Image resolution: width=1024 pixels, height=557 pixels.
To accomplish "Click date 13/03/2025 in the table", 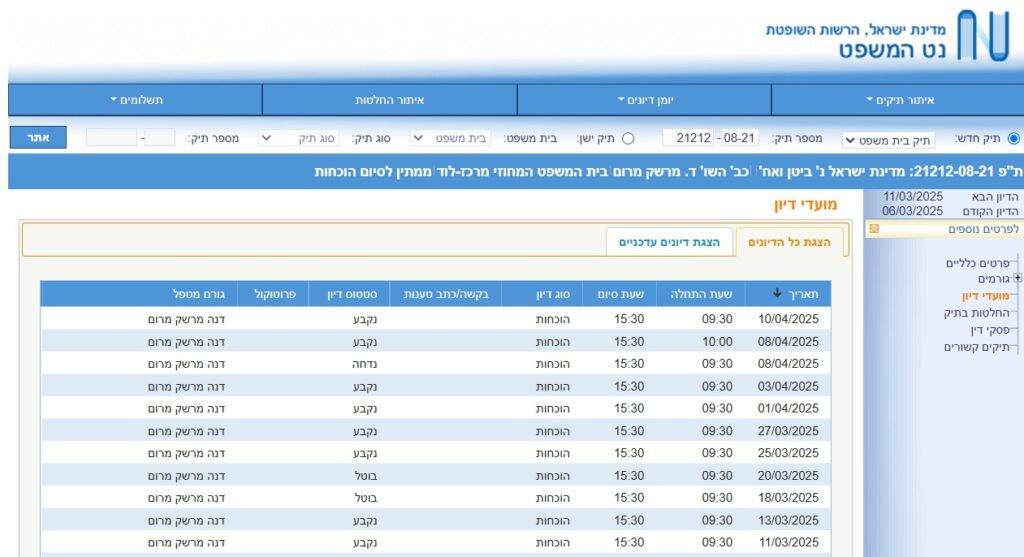I will pyautogui.click(x=788, y=520).
